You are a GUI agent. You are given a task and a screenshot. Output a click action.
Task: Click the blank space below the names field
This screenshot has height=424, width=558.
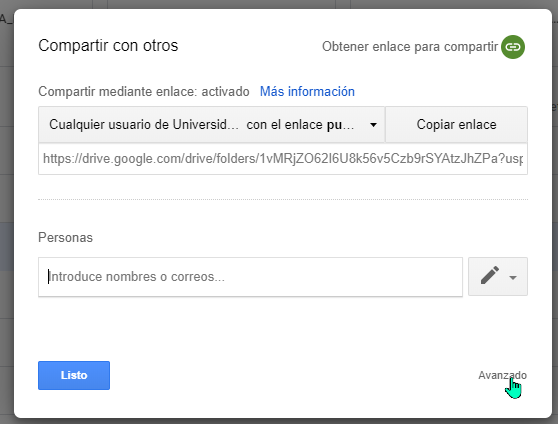[x=250, y=328]
